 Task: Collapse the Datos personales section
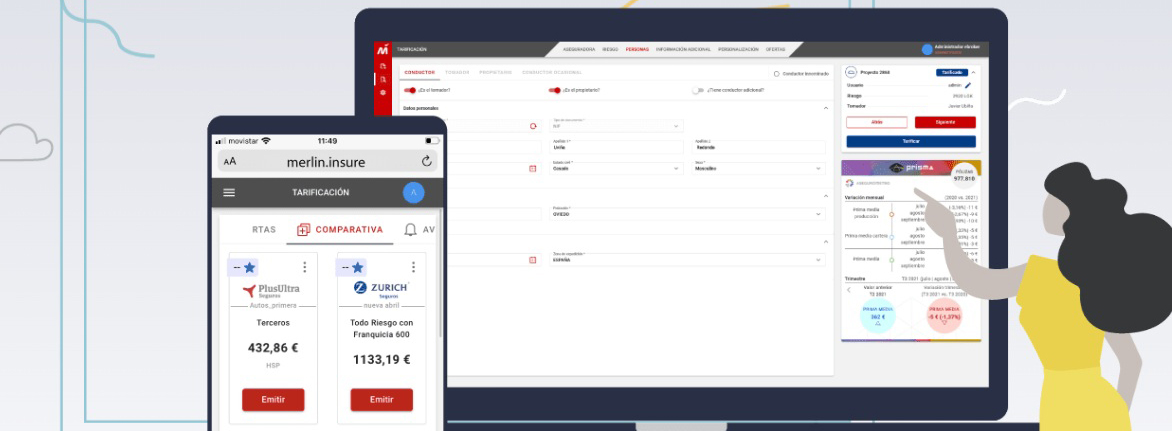pyautogui.click(x=825, y=108)
